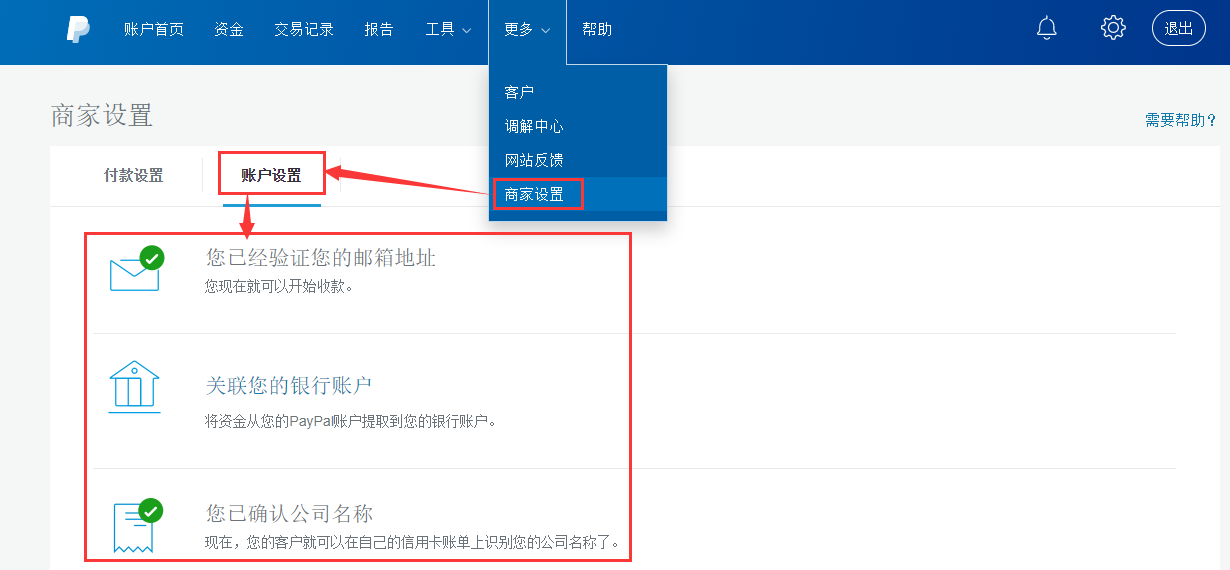Collapse the 更多 dropdown menu
Viewport: 1230px width, 570px height.
pyautogui.click(x=527, y=30)
